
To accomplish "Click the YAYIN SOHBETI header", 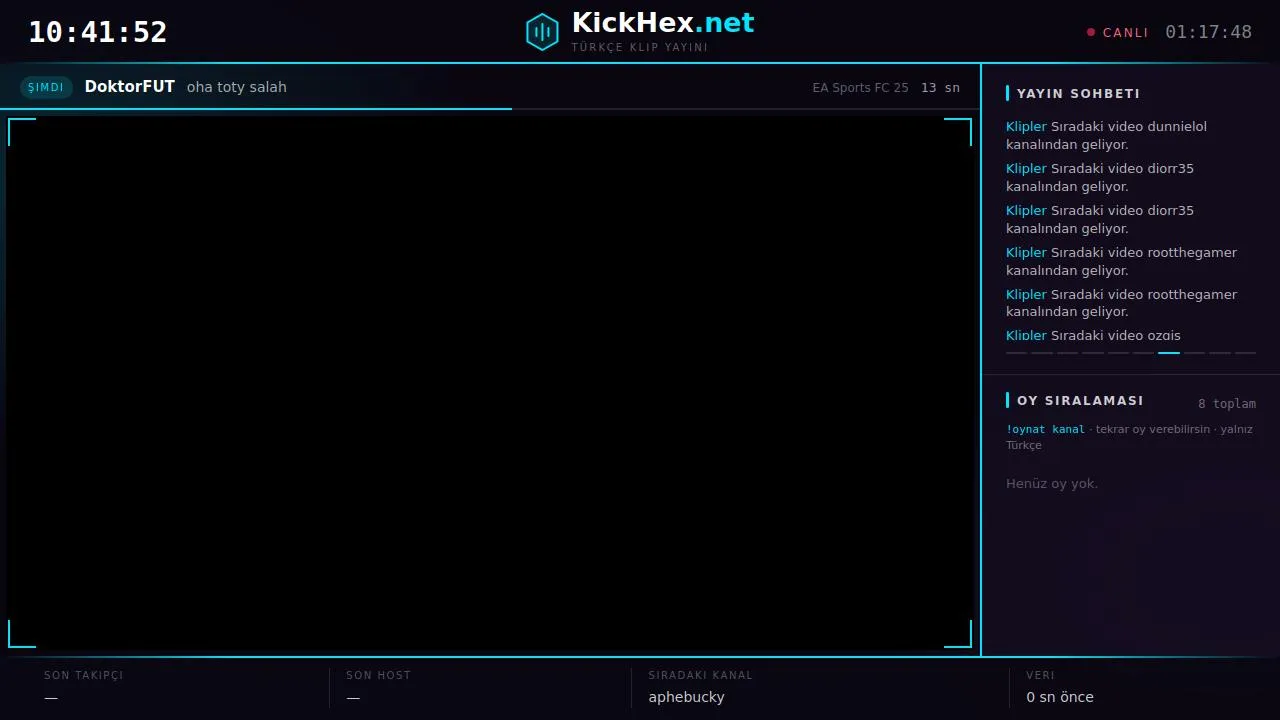I will tap(1078, 94).
